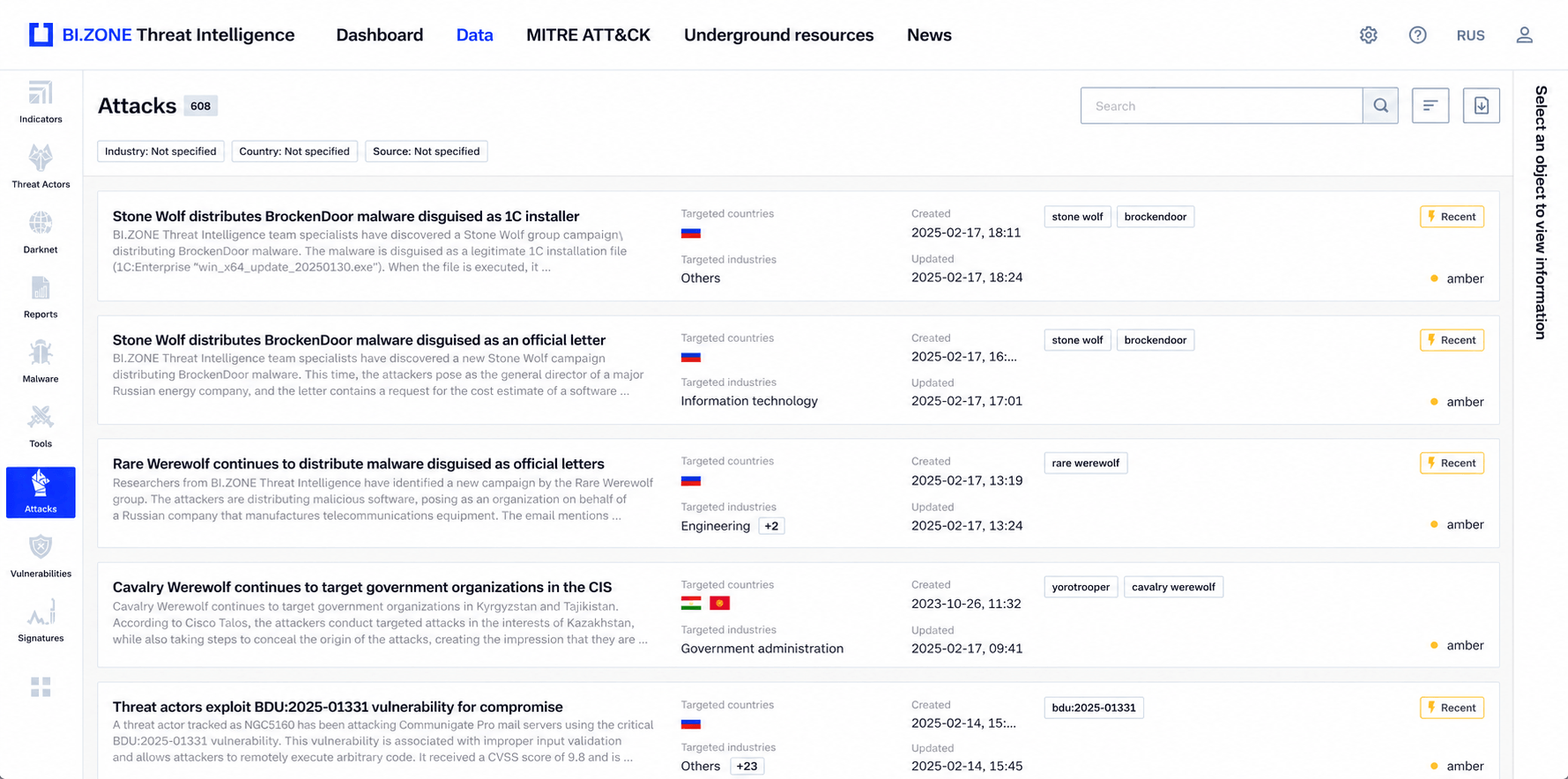Open Rare Werewolf official letters attack
Screen dimensions: 1568x779
[x=358, y=464]
